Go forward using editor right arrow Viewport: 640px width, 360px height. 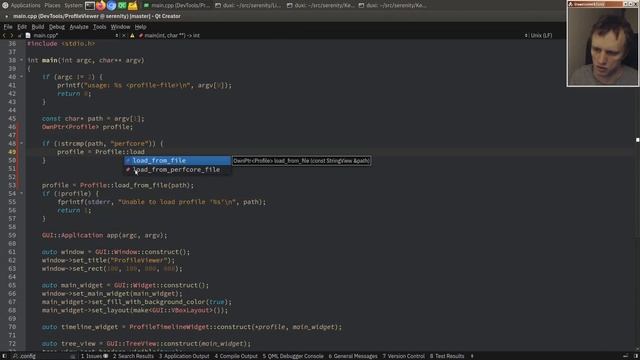11,36
